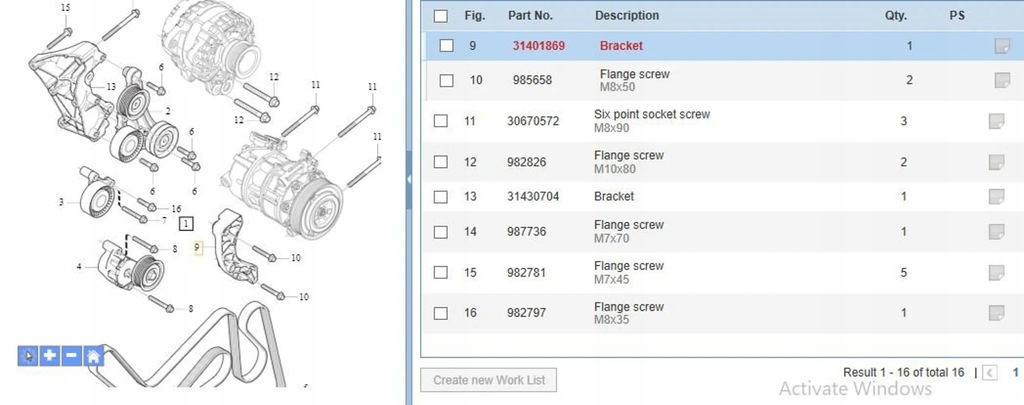Open note icon for part 982781
The height and width of the screenshot is (405, 1024).
pos(997,272)
